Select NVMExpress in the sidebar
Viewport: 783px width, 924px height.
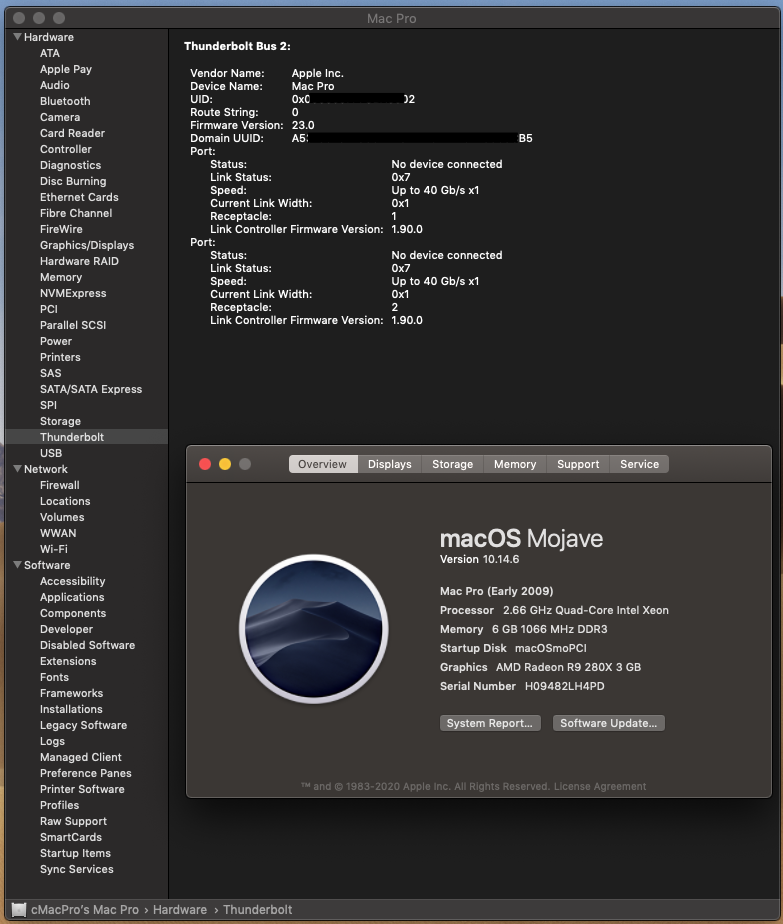[x=73, y=293]
